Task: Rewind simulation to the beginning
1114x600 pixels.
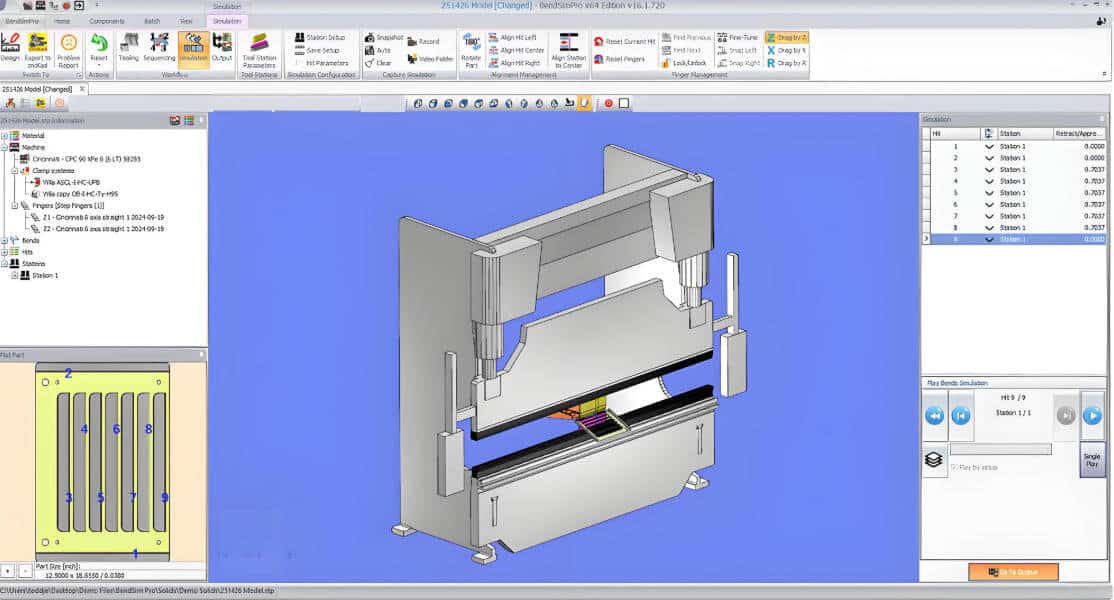Action: coord(934,415)
